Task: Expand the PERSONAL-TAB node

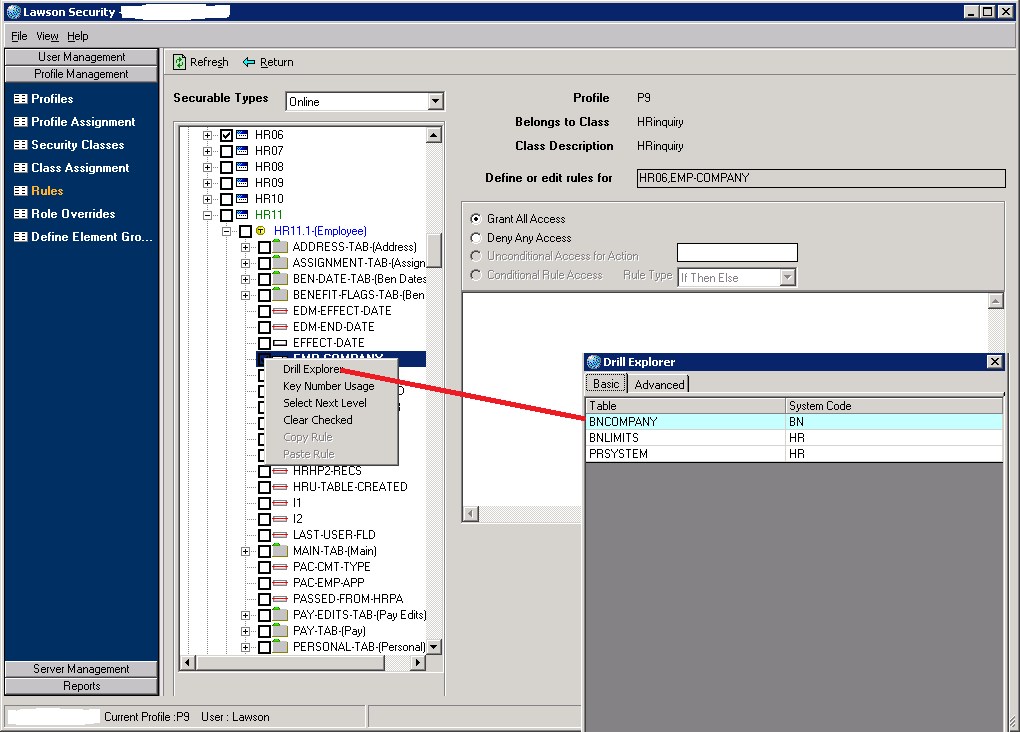Action: coord(245,647)
